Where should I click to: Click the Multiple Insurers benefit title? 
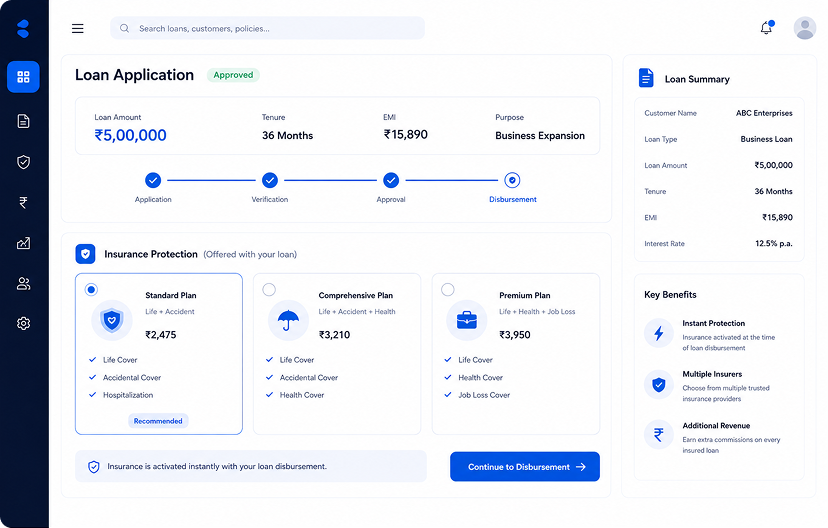[x=712, y=374]
